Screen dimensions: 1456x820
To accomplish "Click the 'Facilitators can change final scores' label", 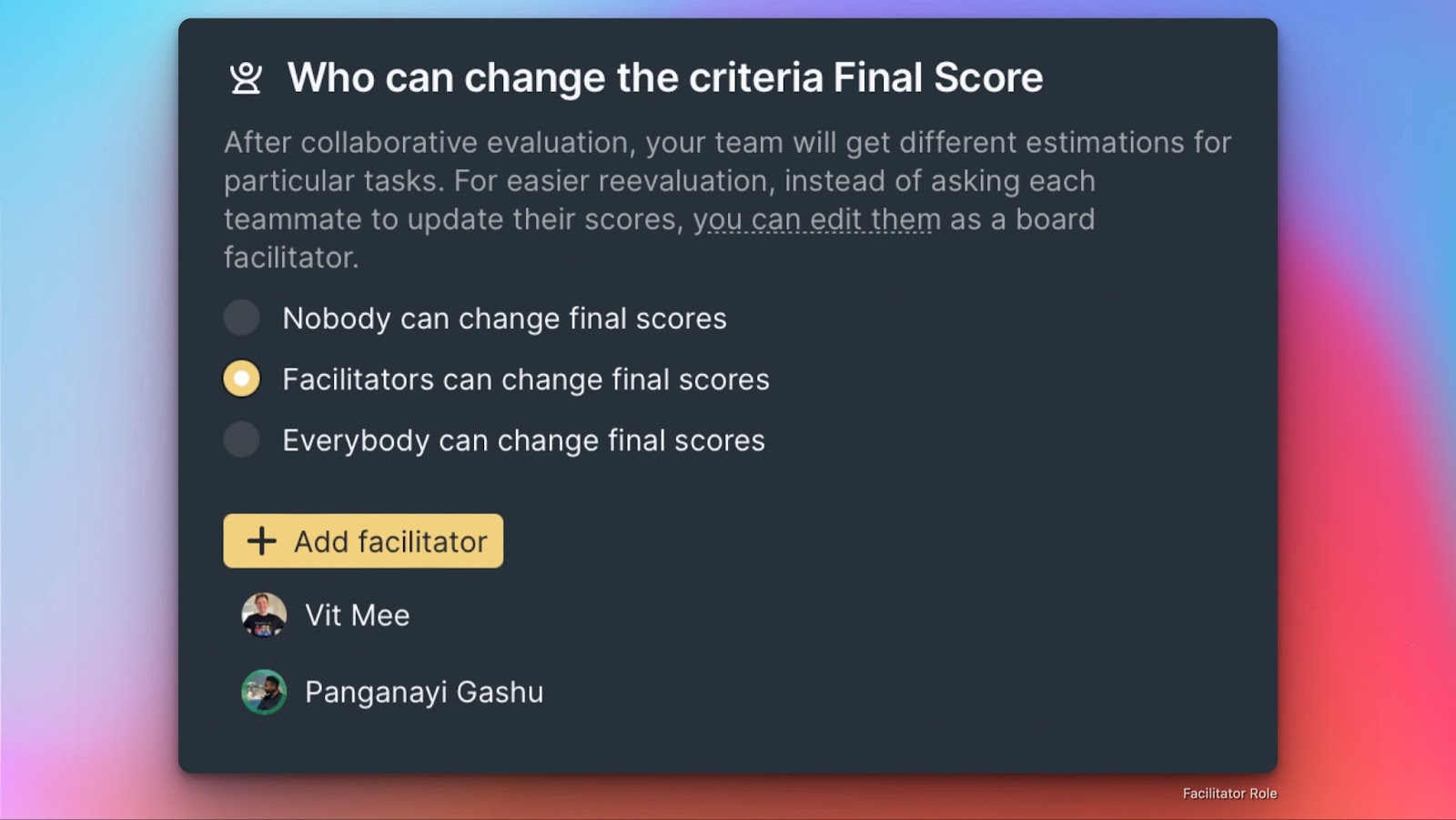I will [525, 380].
